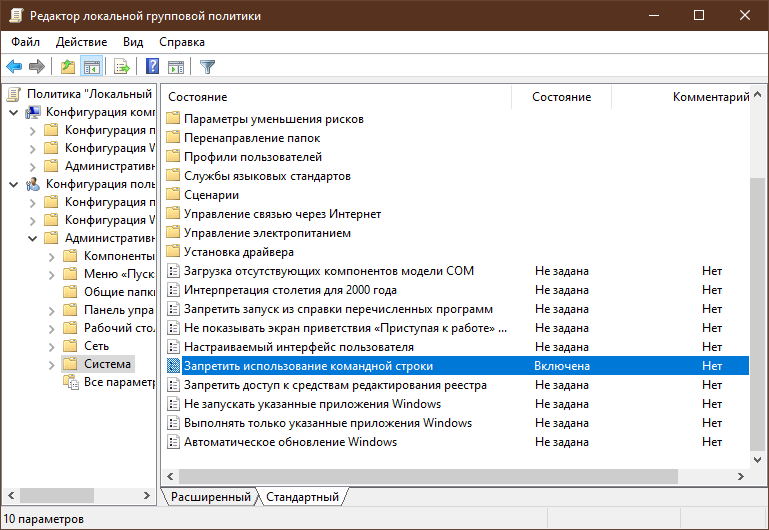Click the folder icon of 'Установка драйвера'
The height and width of the screenshot is (530, 769).
(173, 252)
